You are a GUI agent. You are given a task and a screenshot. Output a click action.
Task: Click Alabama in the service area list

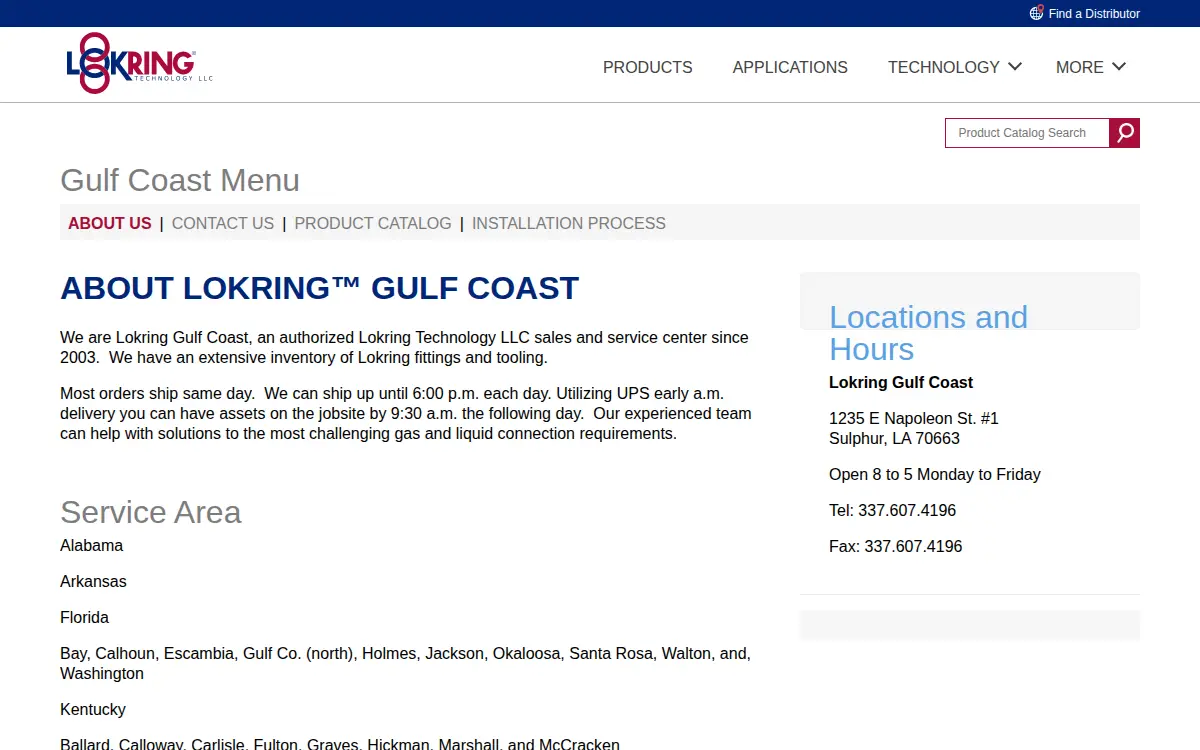click(92, 545)
